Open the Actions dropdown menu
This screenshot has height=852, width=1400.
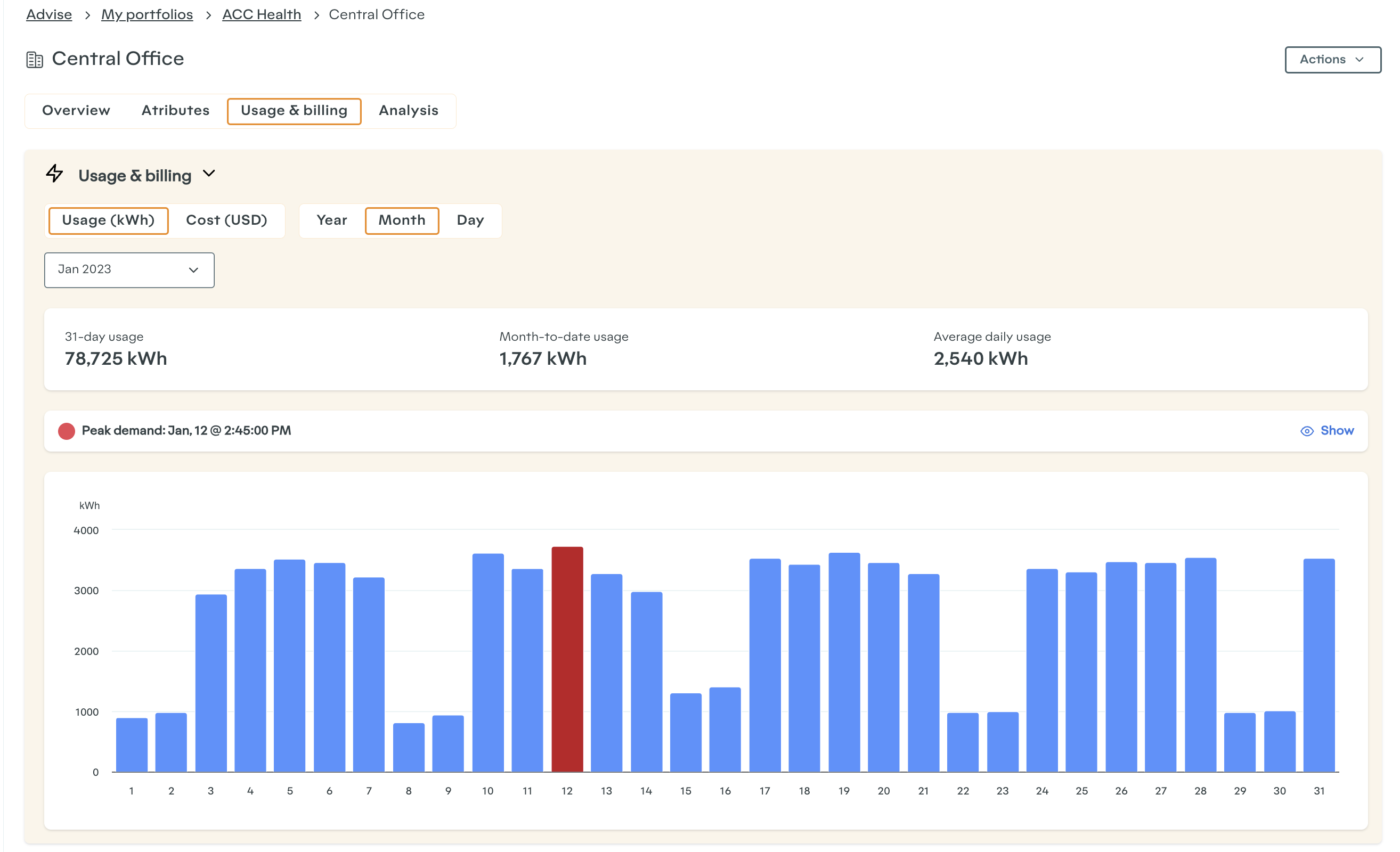1333,60
